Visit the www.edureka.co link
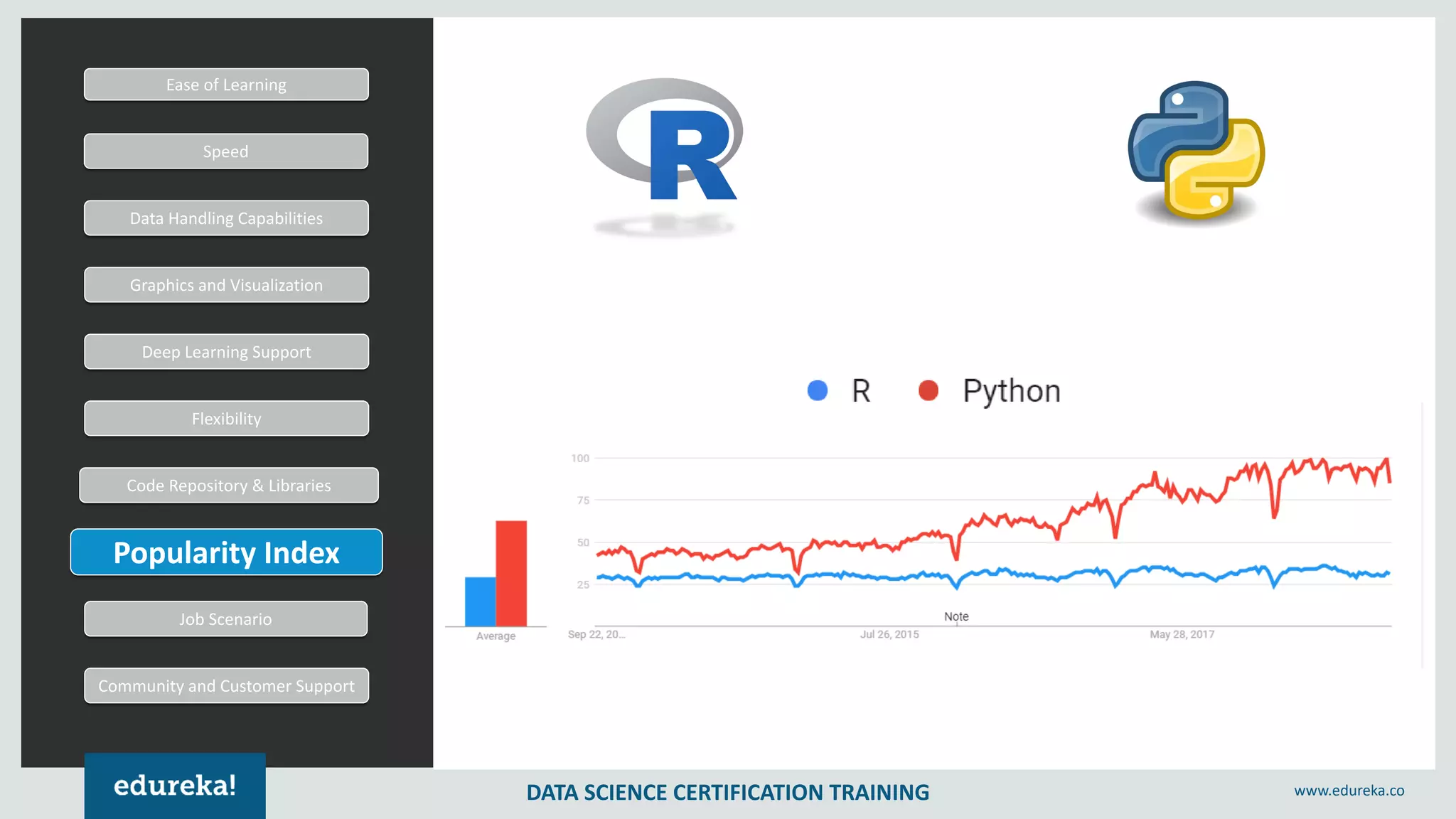This screenshot has width=1456, height=819. coord(1349,791)
